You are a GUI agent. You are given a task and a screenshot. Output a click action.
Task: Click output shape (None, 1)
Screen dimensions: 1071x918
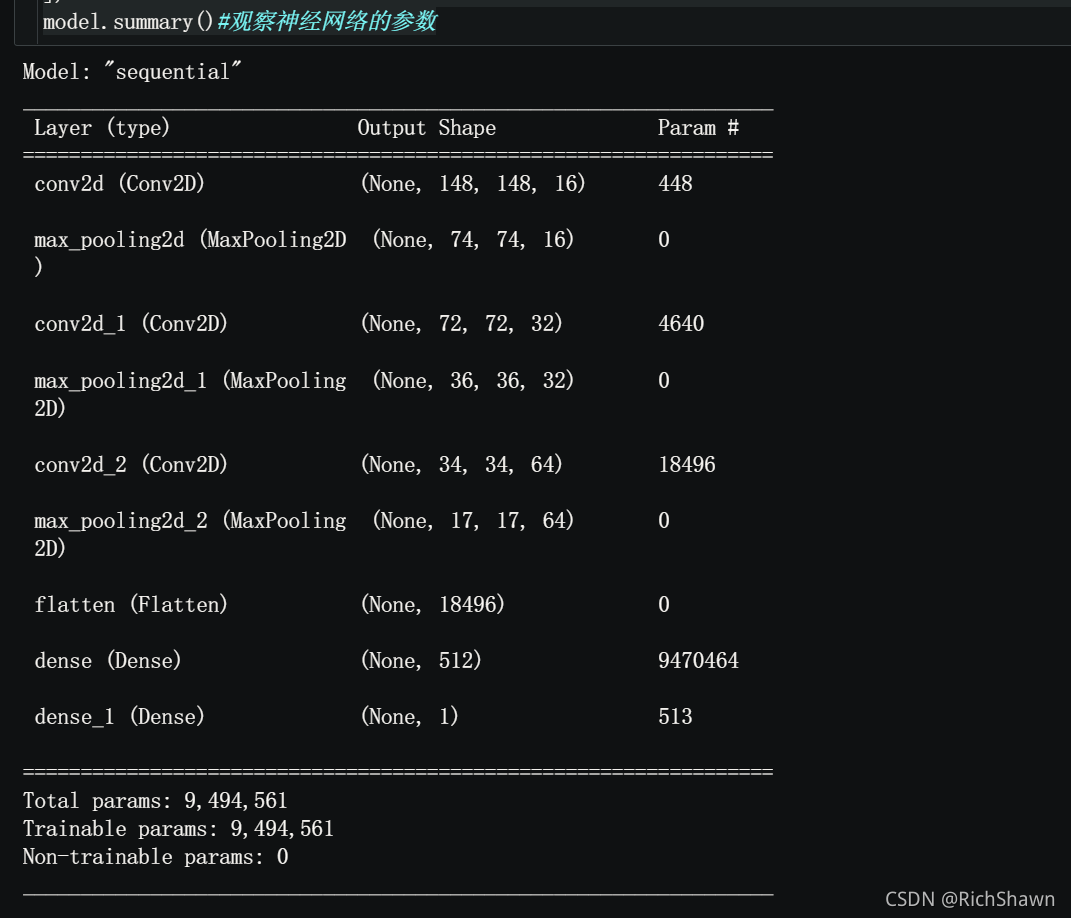[409, 717]
